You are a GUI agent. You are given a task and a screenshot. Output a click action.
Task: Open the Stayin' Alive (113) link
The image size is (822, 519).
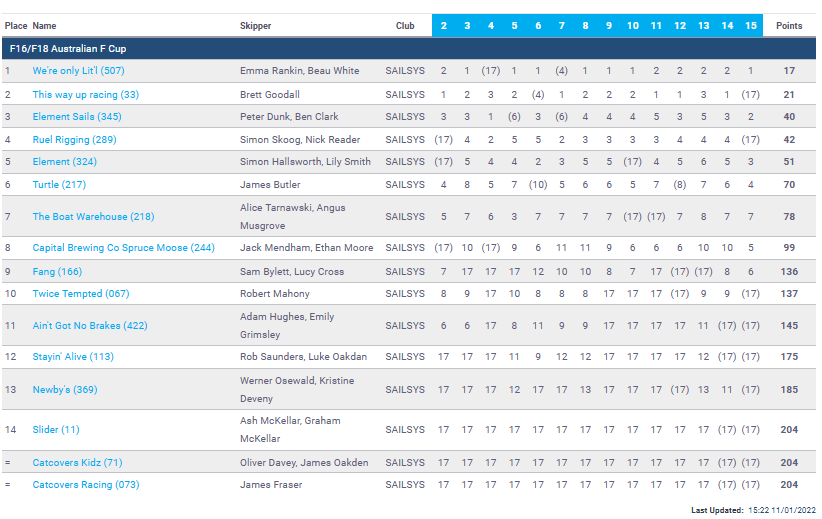73,357
